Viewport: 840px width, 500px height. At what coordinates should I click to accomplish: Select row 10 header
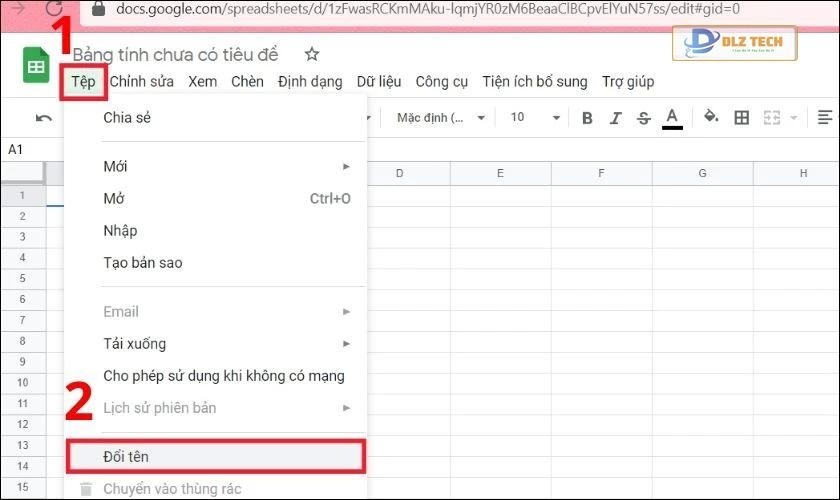tap(22, 383)
